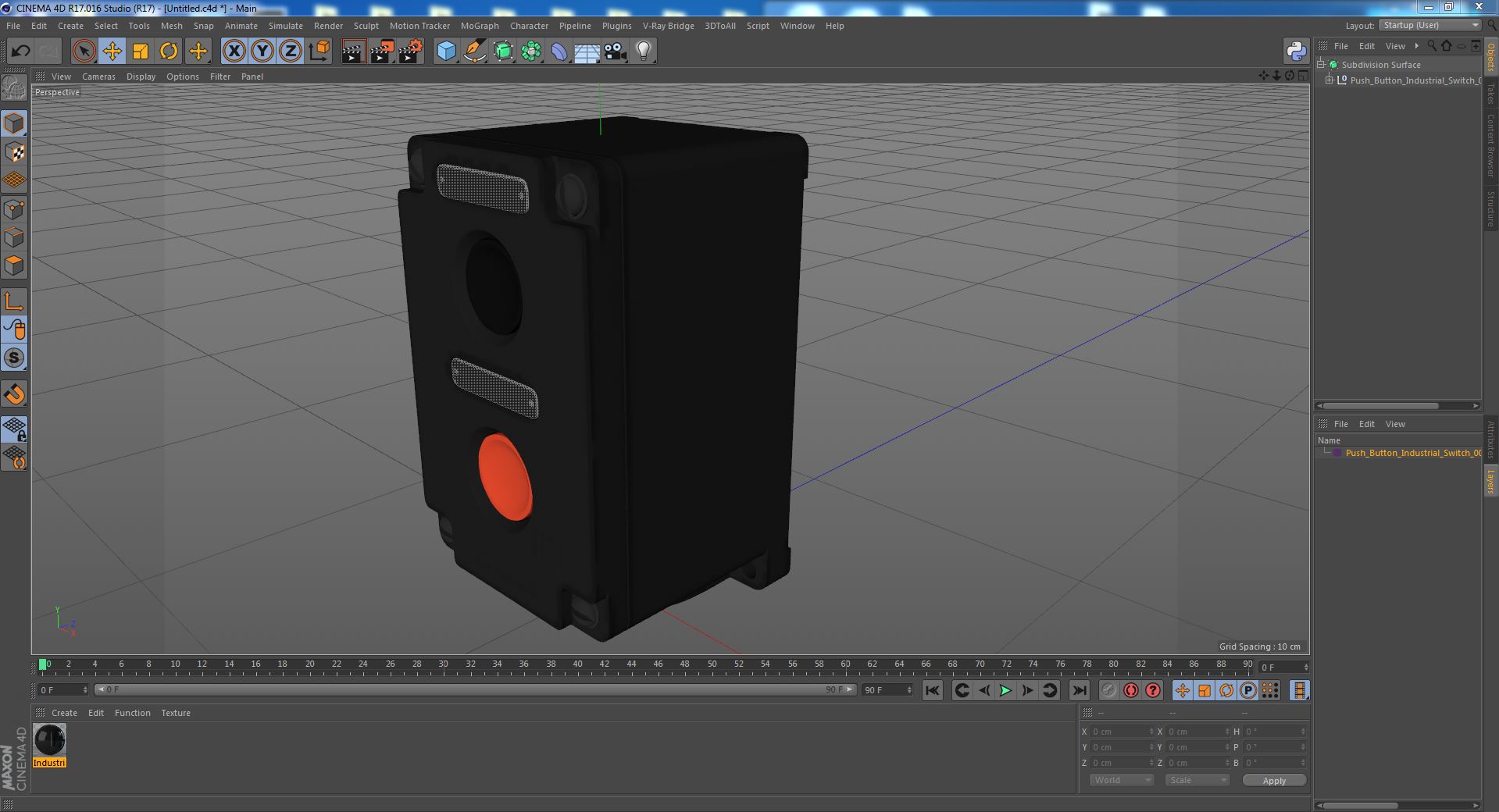
Task: Open the World coordinate dropdown
Action: (x=1121, y=780)
